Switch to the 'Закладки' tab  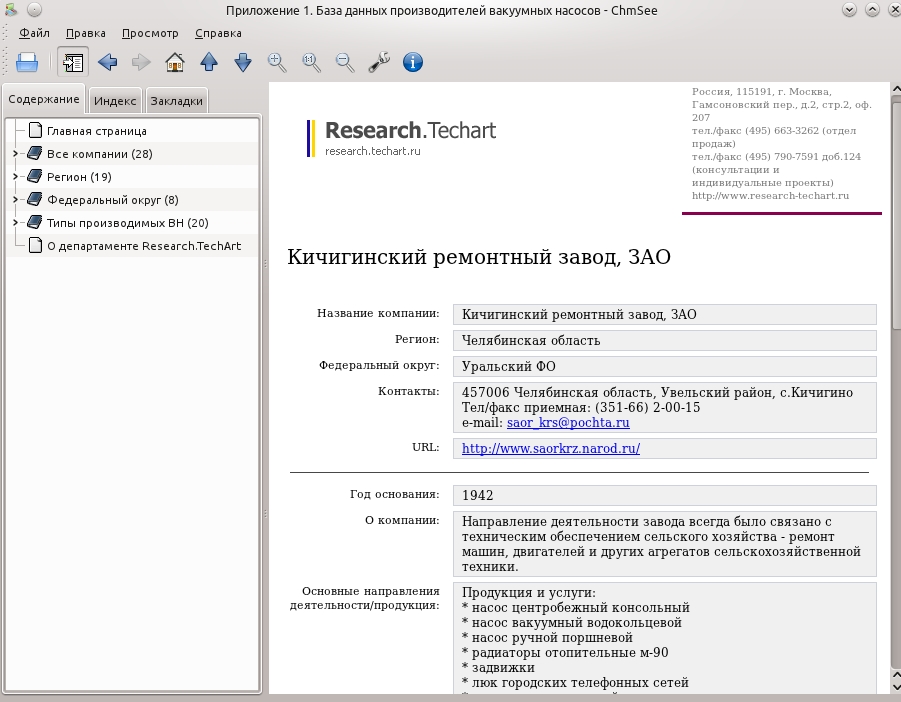pos(176,101)
